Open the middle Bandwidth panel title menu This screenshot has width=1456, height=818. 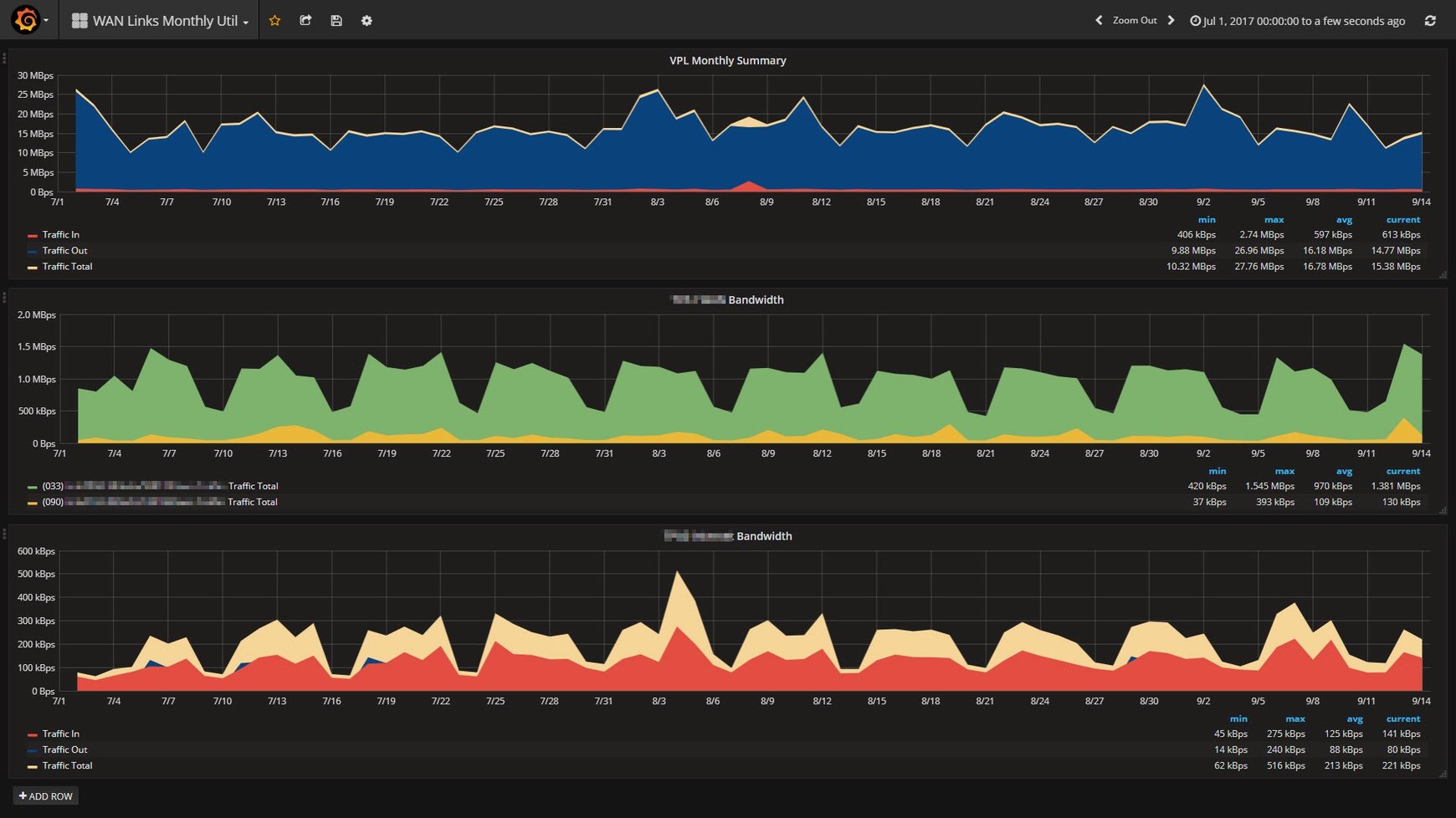[x=726, y=299]
